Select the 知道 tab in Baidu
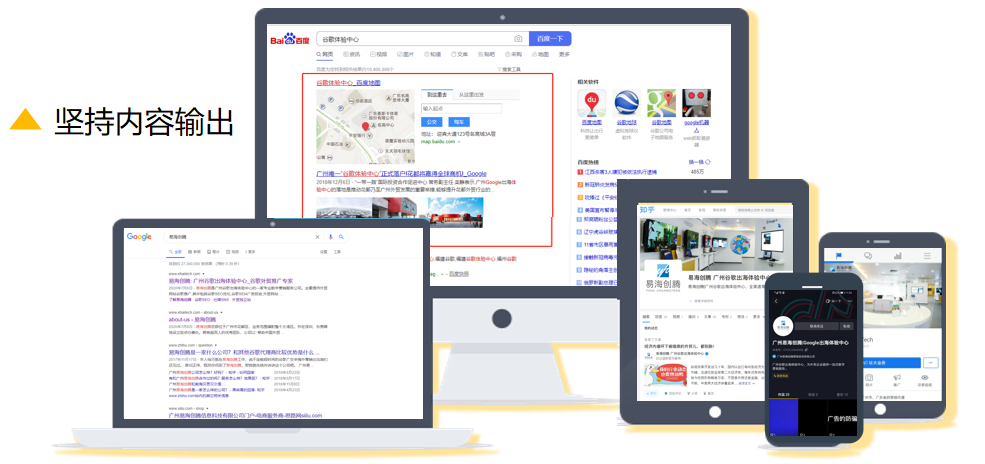Screen dimensions: 985x464 pyautogui.click(x=433, y=55)
